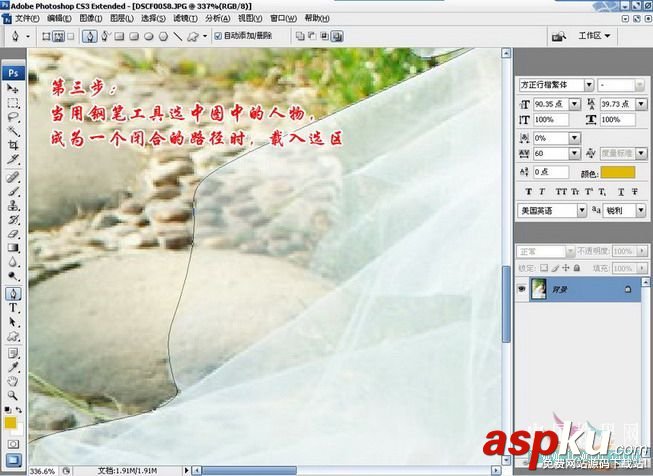Choose Pen tool in options bar

point(90,36)
